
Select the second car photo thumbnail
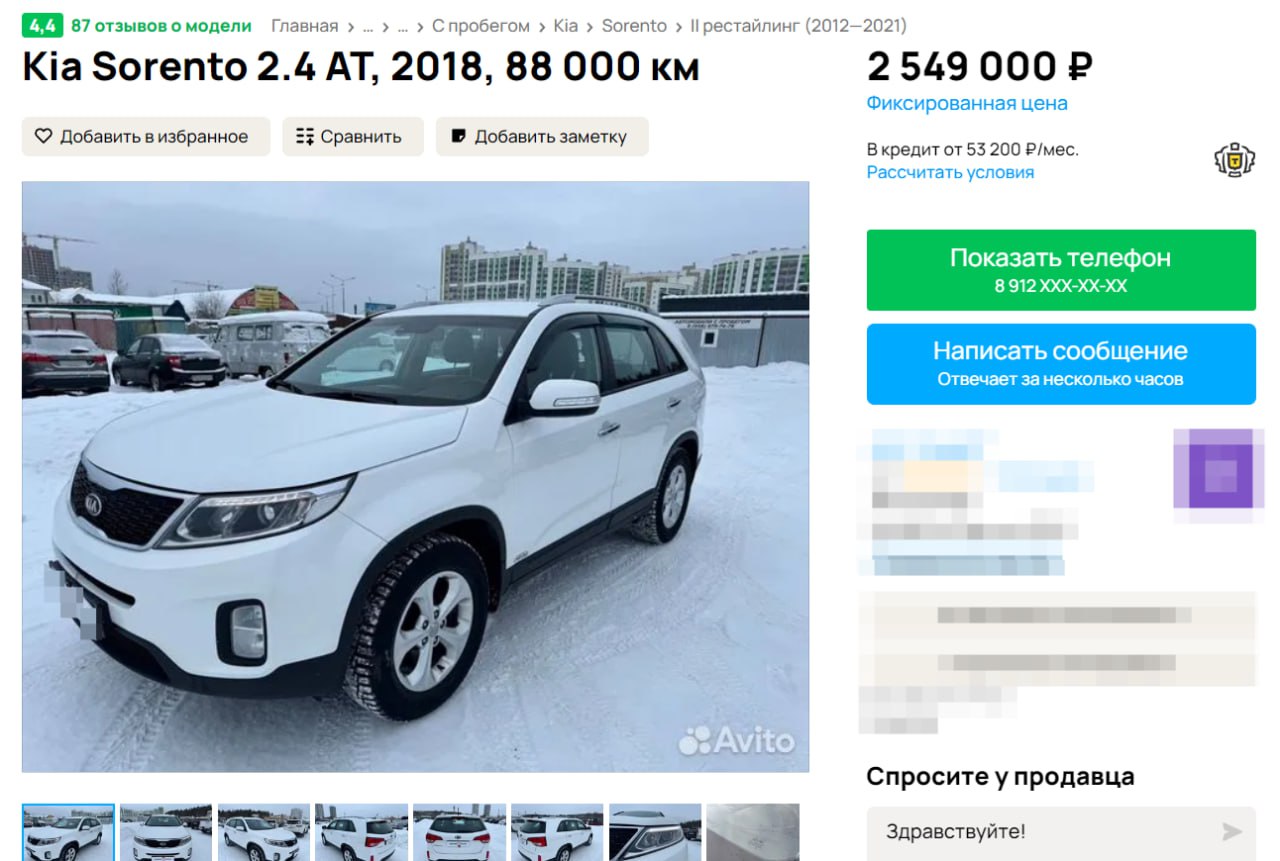(166, 832)
